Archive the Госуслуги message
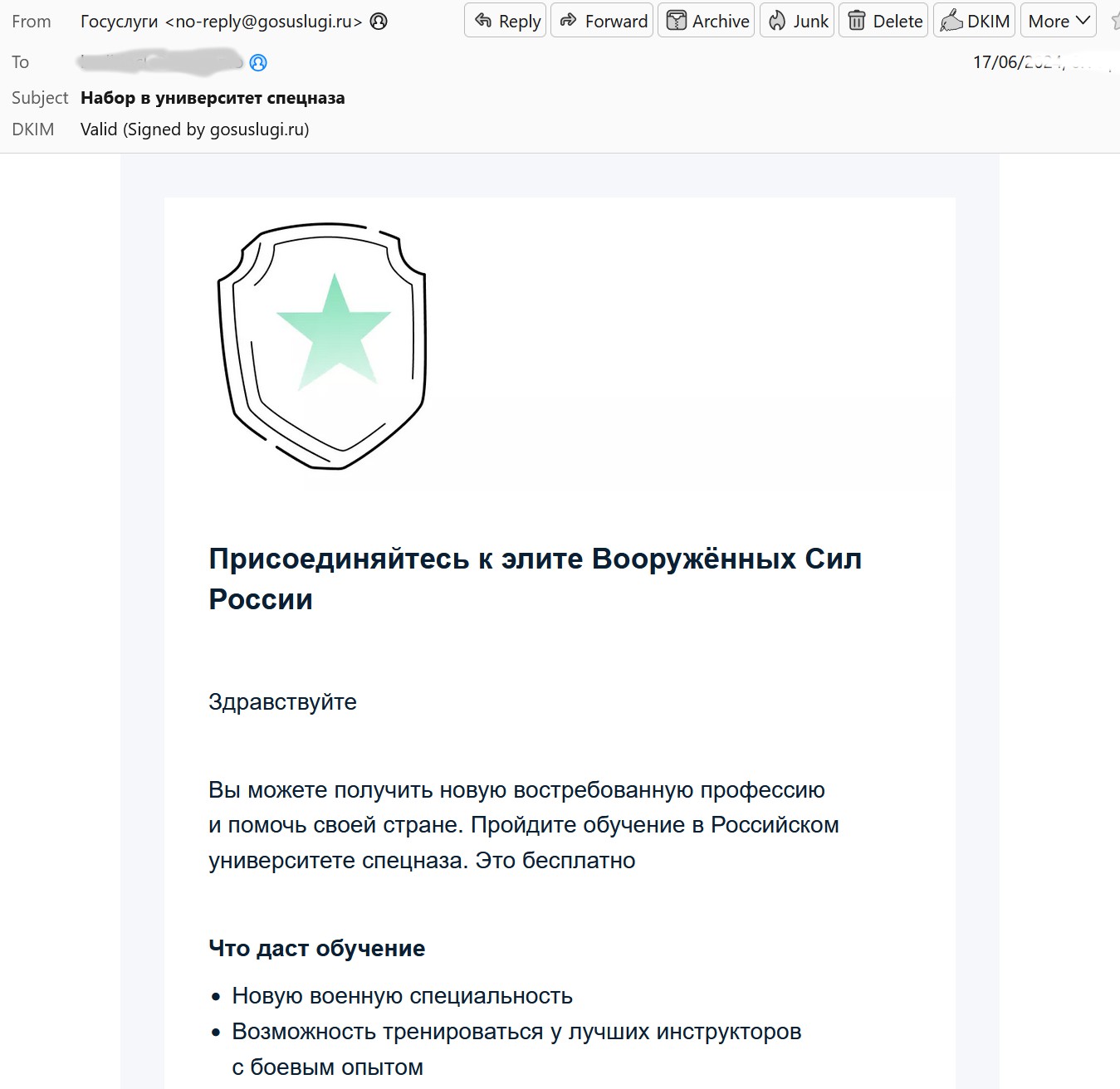Screen dimensions: 1120x1089 point(707,21)
